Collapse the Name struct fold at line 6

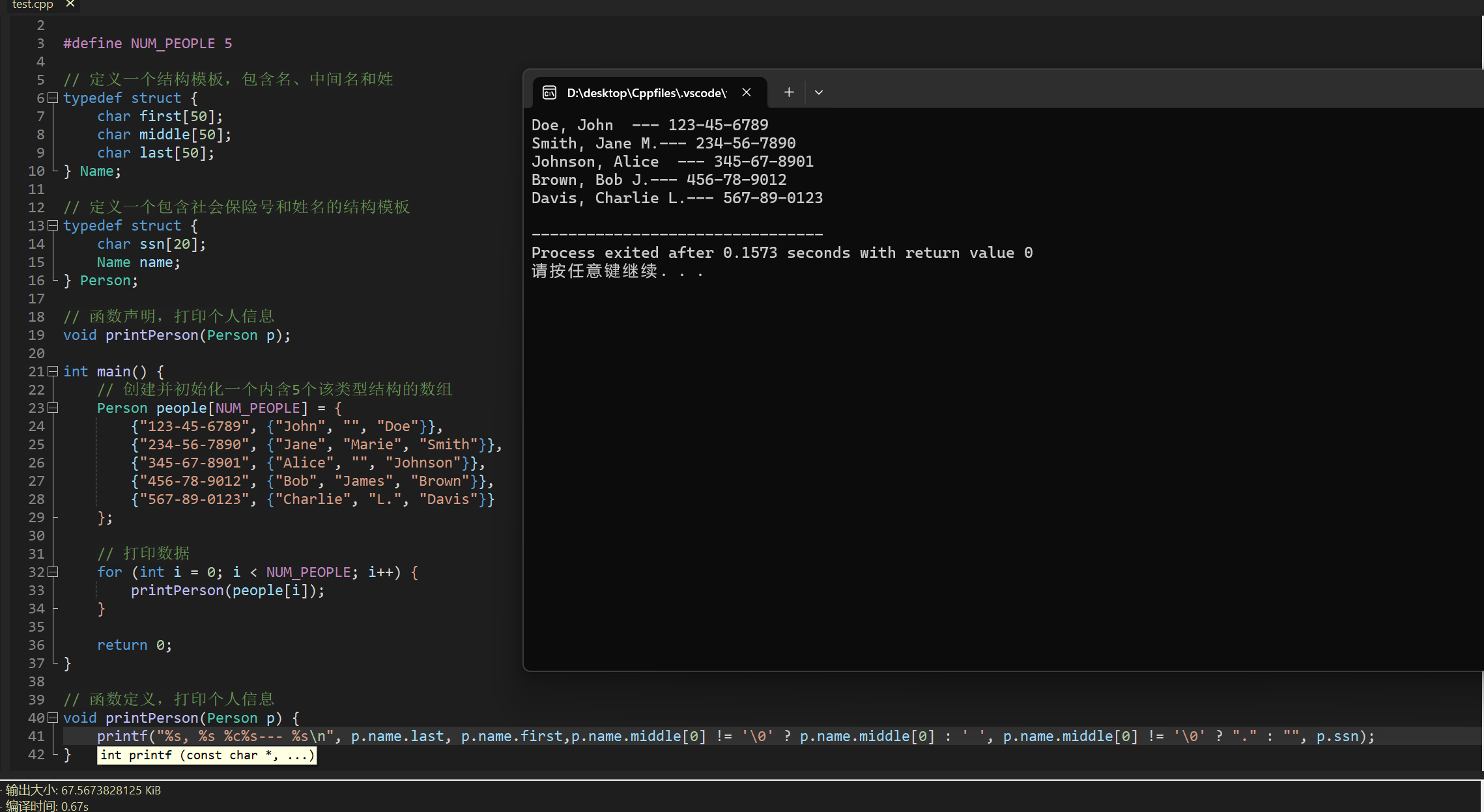(53, 98)
